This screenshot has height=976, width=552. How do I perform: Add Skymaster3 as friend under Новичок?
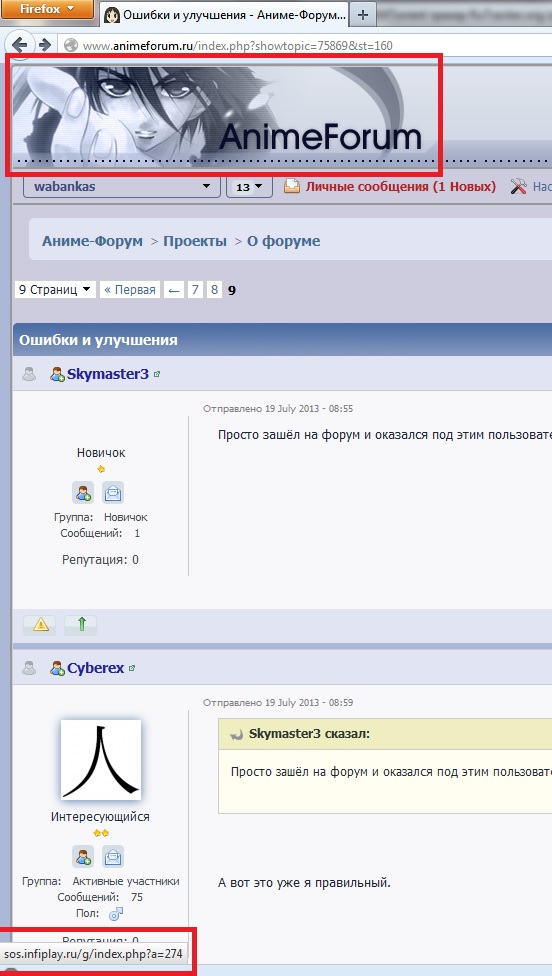click(83, 492)
